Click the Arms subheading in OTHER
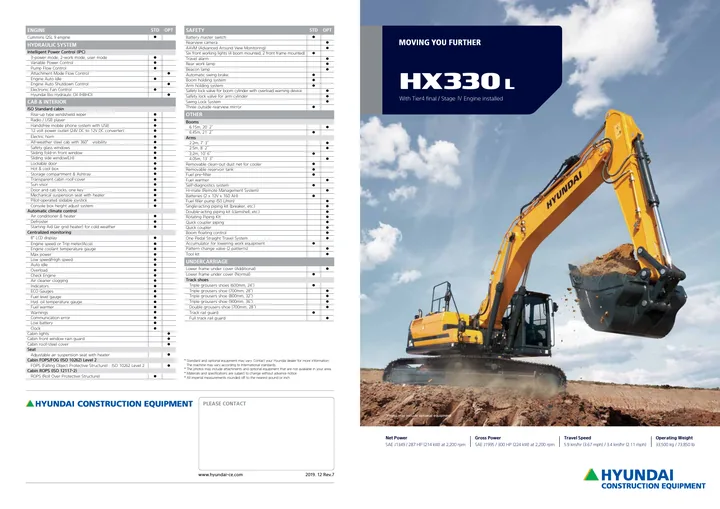This screenshot has width=720, height=509. tap(259, 138)
